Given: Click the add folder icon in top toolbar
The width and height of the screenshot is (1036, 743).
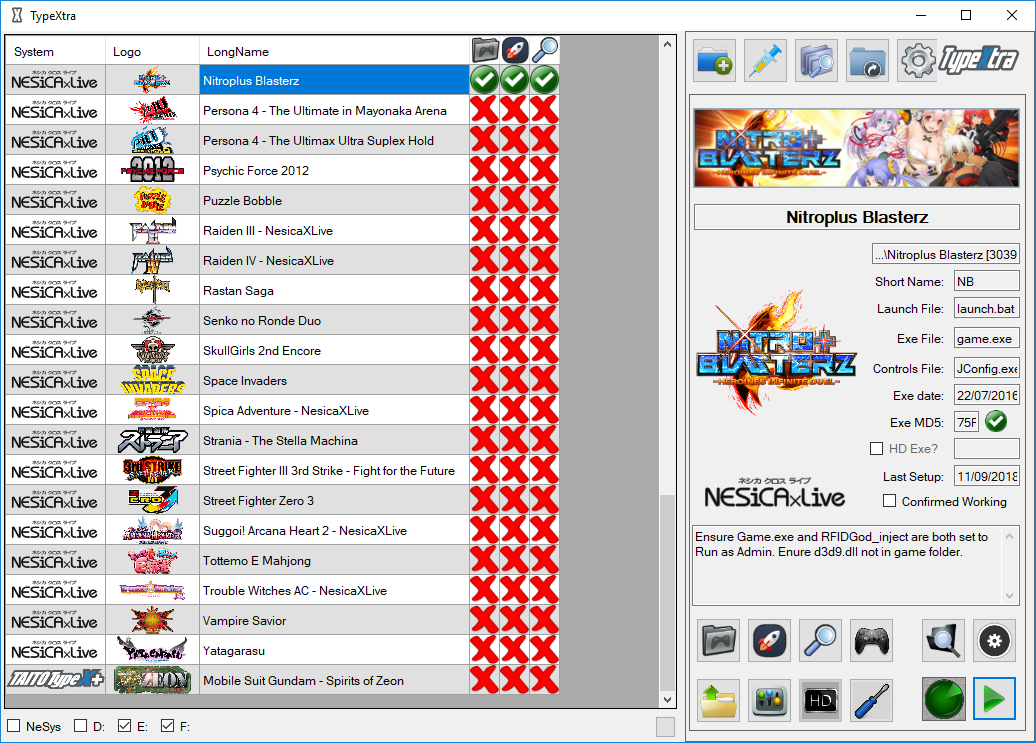Looking at the screenshot, I should pyautogui.click(x=715, y=60).
